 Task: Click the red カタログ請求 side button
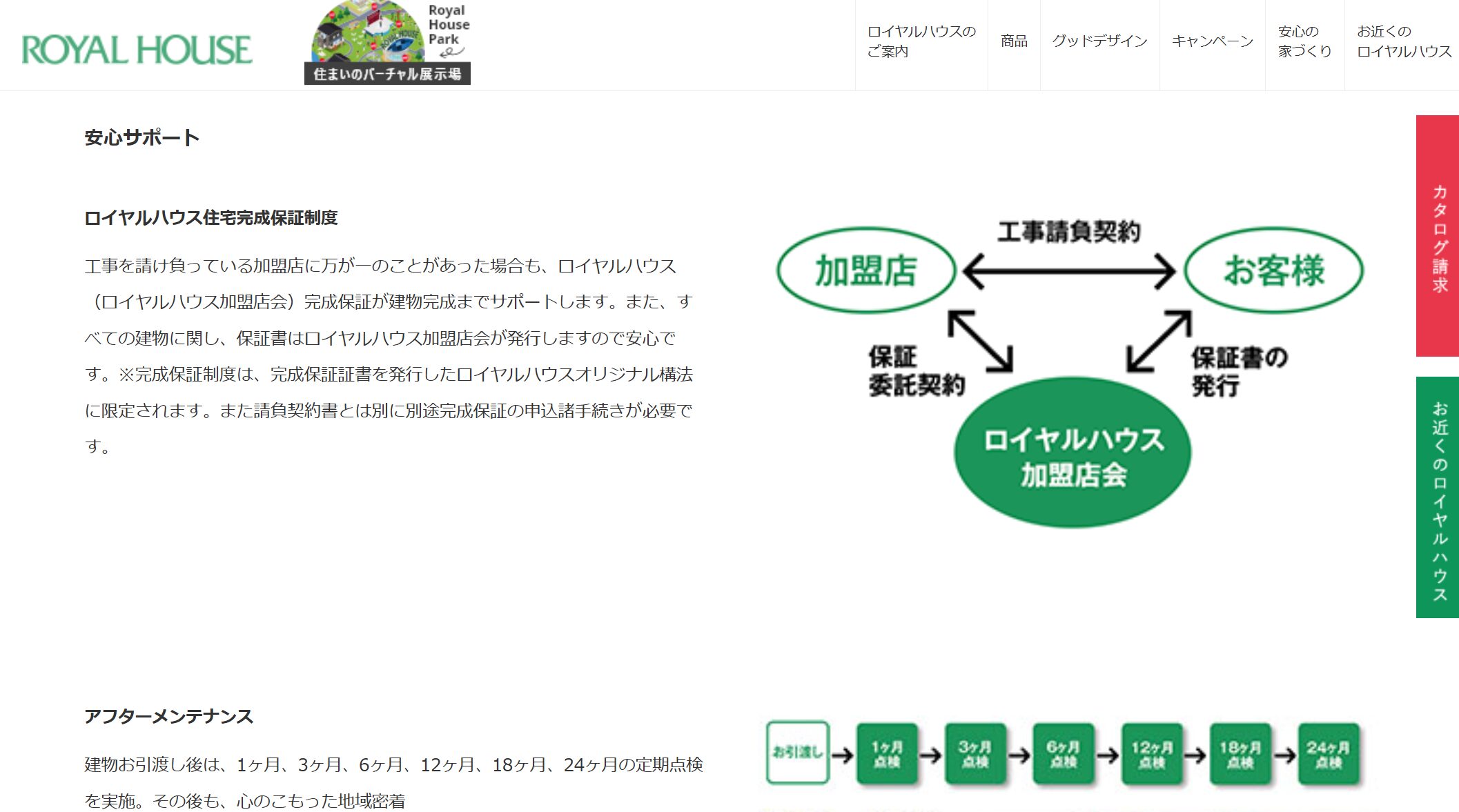1438,236
